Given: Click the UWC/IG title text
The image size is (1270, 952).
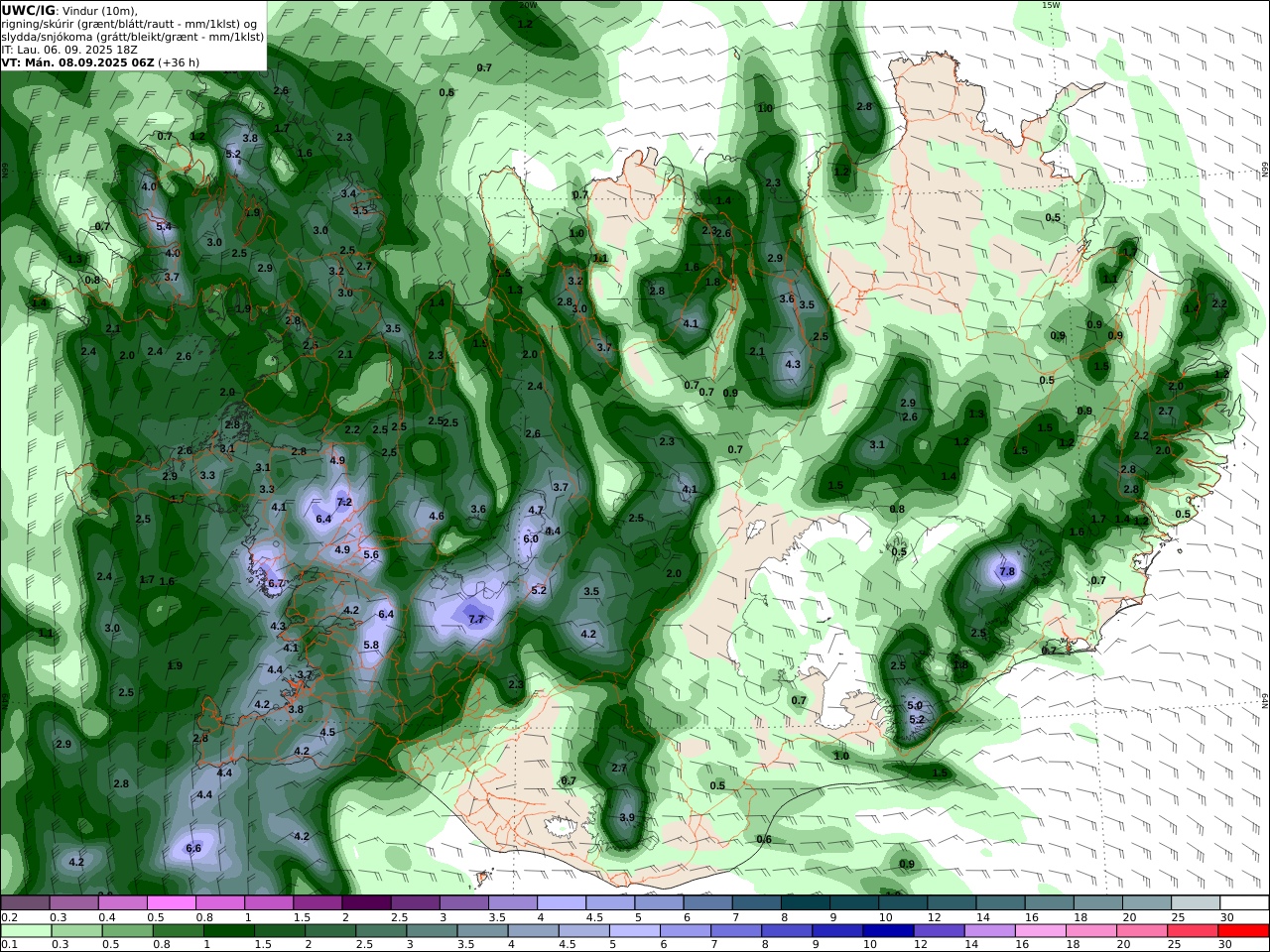Looking at the screenshot, I should tap(28, 10).
